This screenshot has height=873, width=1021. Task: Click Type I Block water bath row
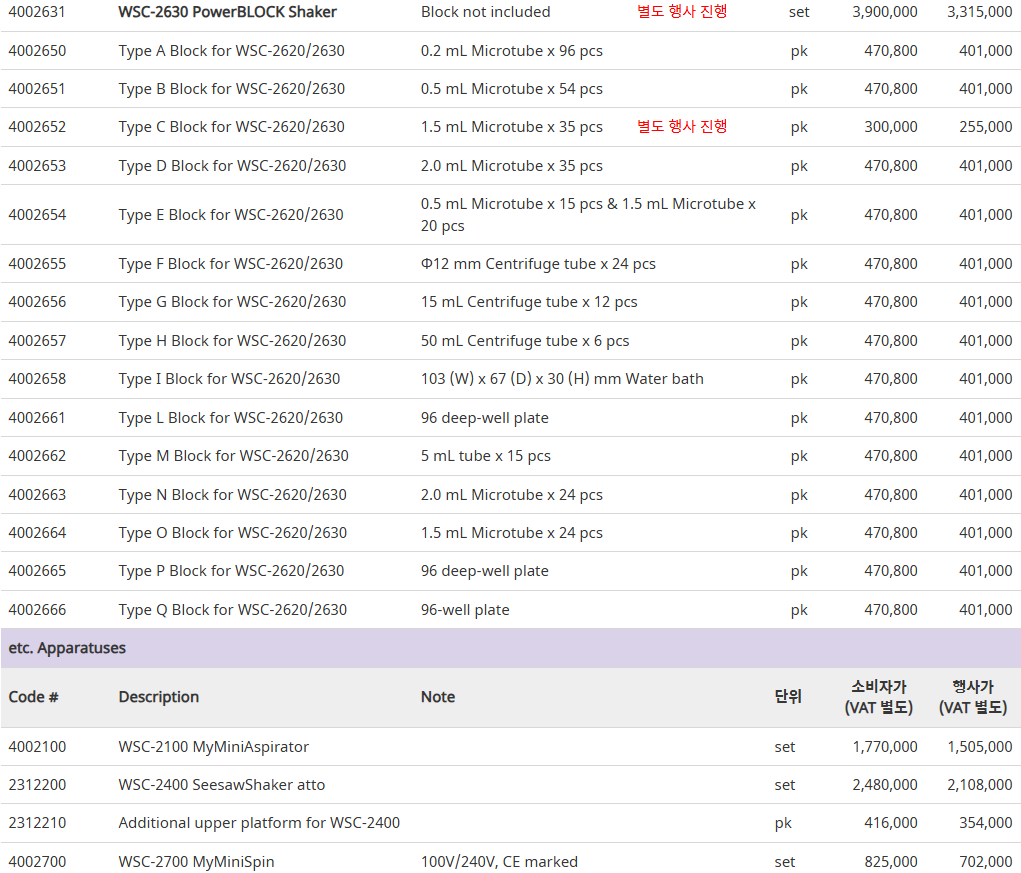click(x=510, y=379)
